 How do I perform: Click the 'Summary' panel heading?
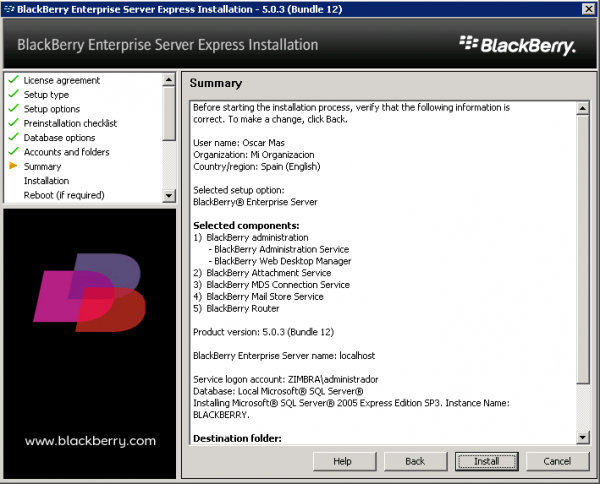(x=216, y=83)
